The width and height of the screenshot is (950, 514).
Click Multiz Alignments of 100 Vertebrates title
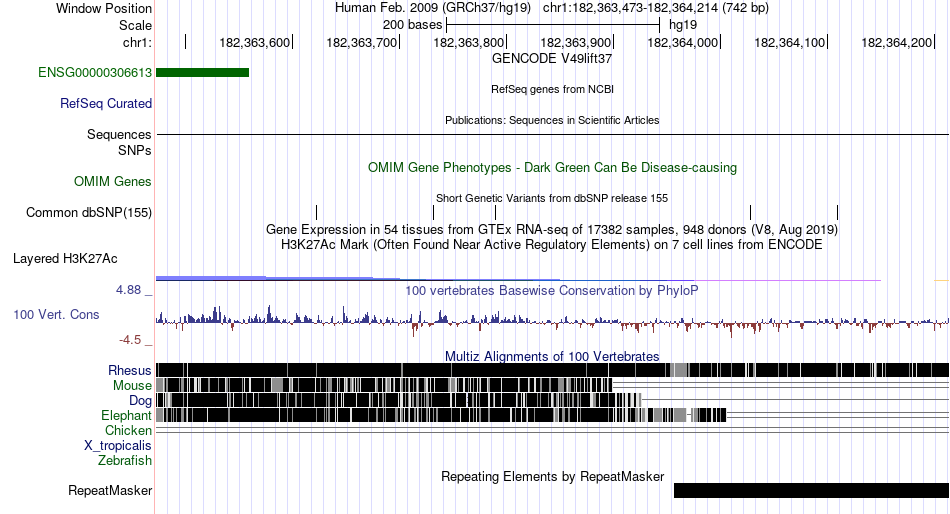(552, 356)
